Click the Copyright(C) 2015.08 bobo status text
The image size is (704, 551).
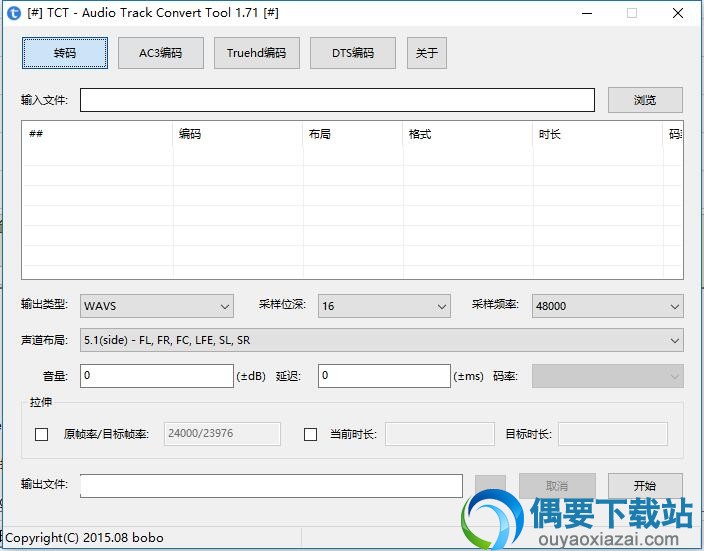point(84,538)
